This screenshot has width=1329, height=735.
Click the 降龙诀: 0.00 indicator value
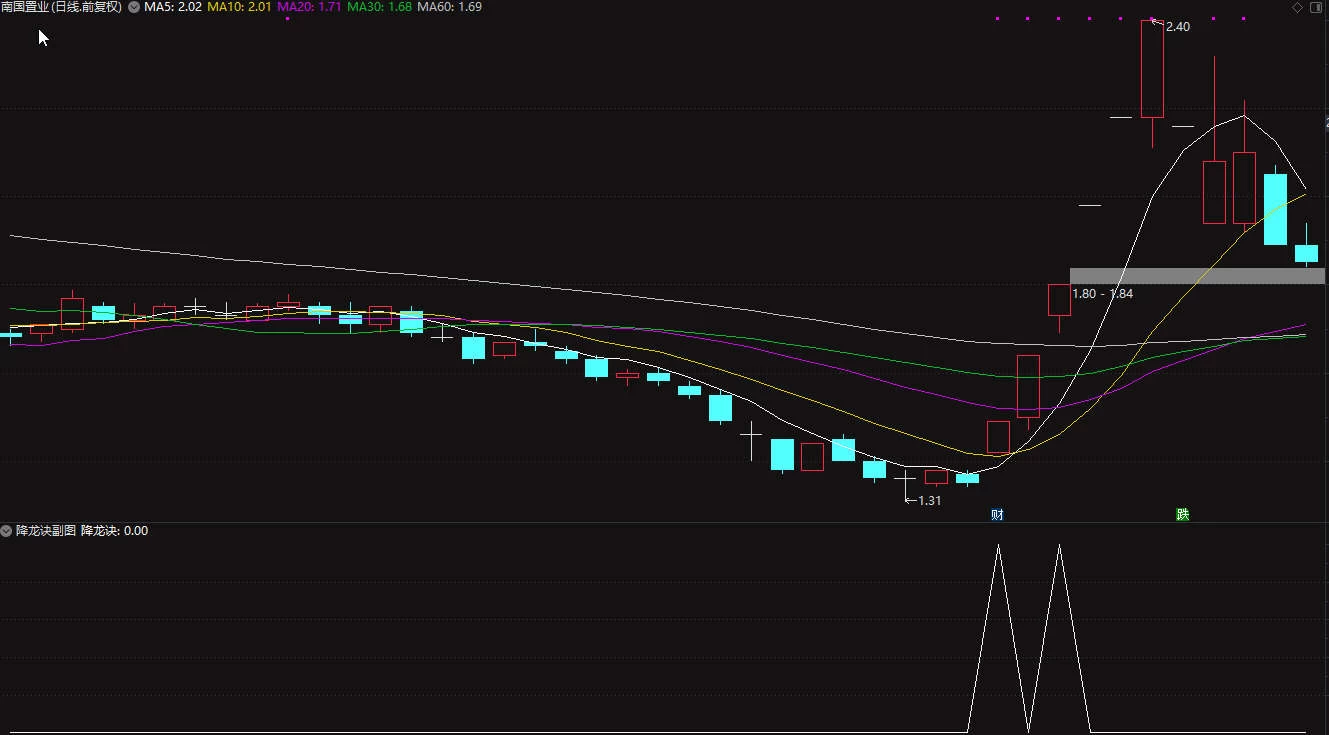115,531
